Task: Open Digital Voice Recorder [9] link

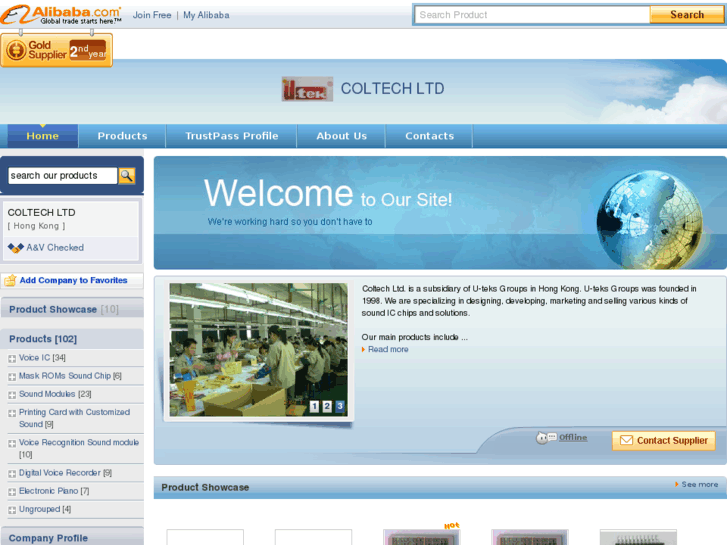Action: tap(65, 473)
